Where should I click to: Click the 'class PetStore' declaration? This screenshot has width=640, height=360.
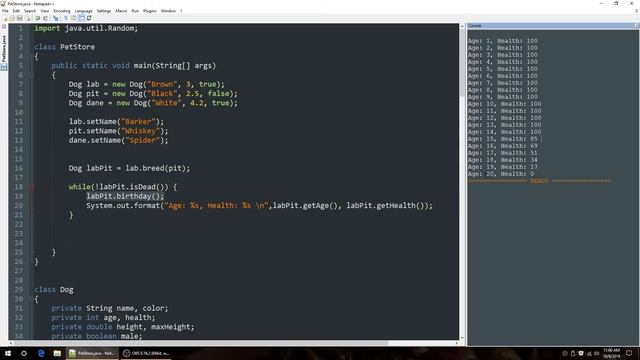pos(64,47)
